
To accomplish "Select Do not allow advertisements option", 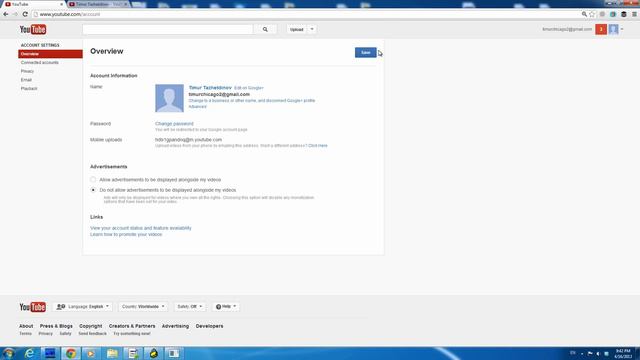I will [93, 190].
